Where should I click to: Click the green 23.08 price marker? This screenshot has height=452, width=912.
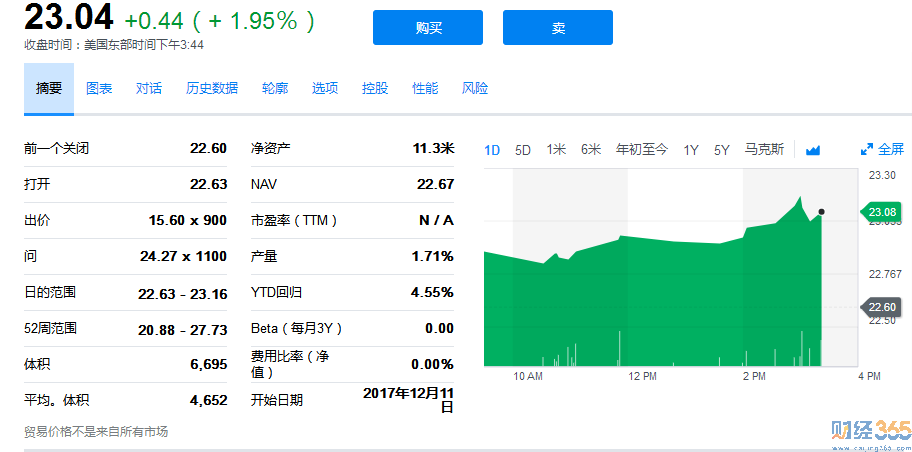[881, 212]
